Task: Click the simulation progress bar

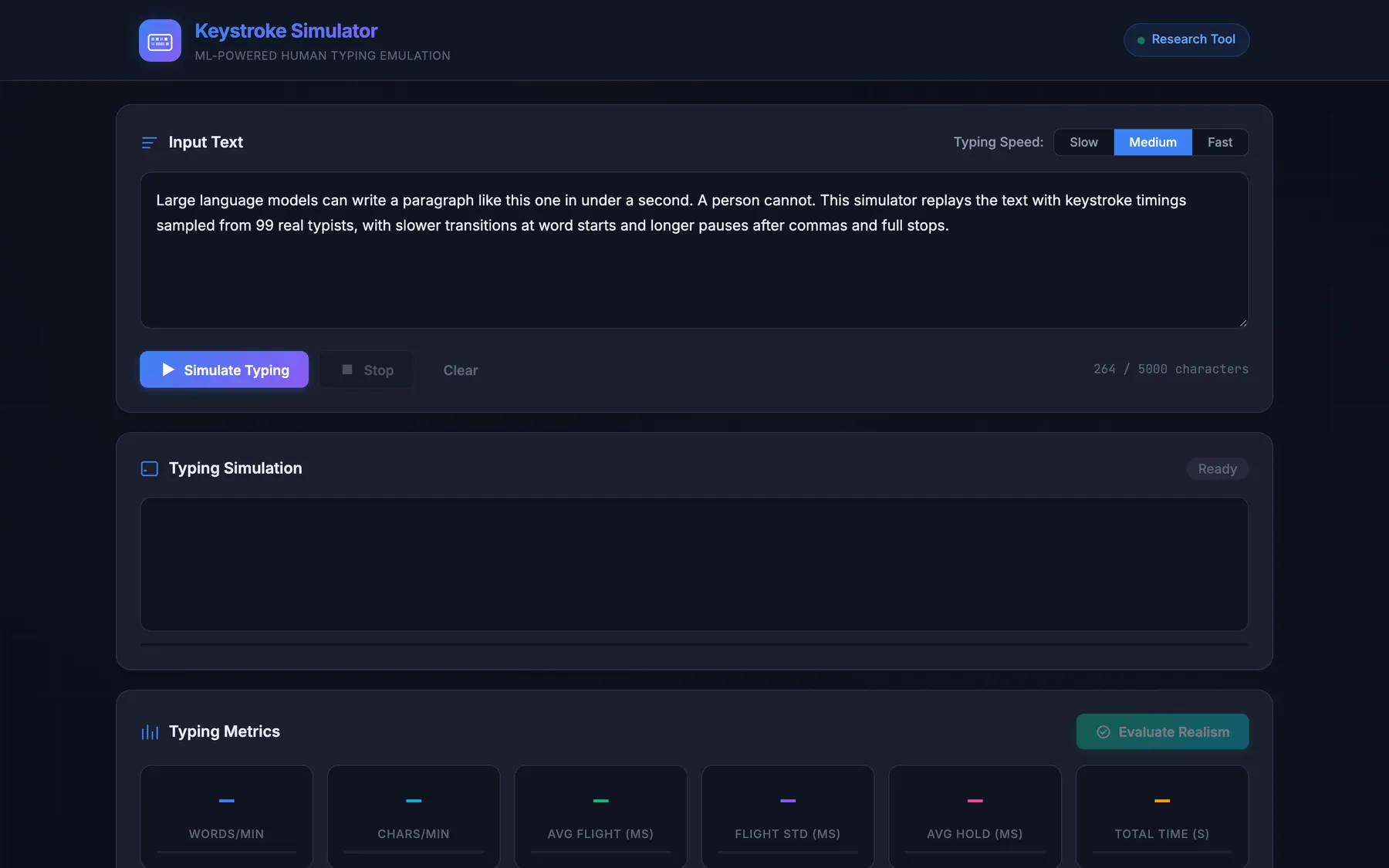Action: click(x=694, y=644)
